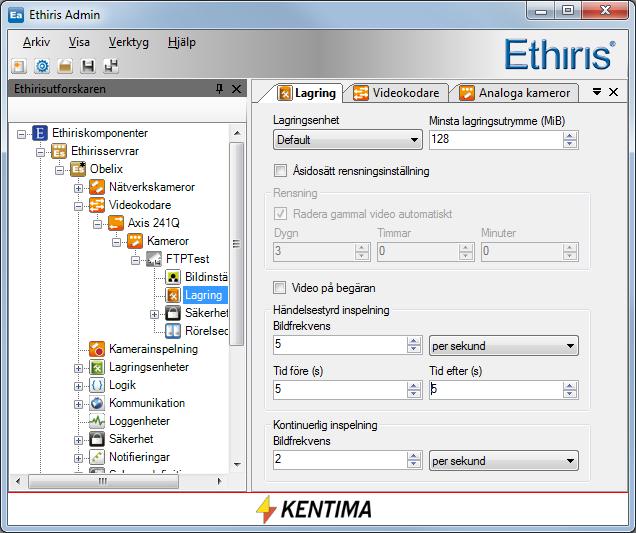636x533 pixels.
Task: Click the Bildinställningar icon in tree
Action: (173, 277)
